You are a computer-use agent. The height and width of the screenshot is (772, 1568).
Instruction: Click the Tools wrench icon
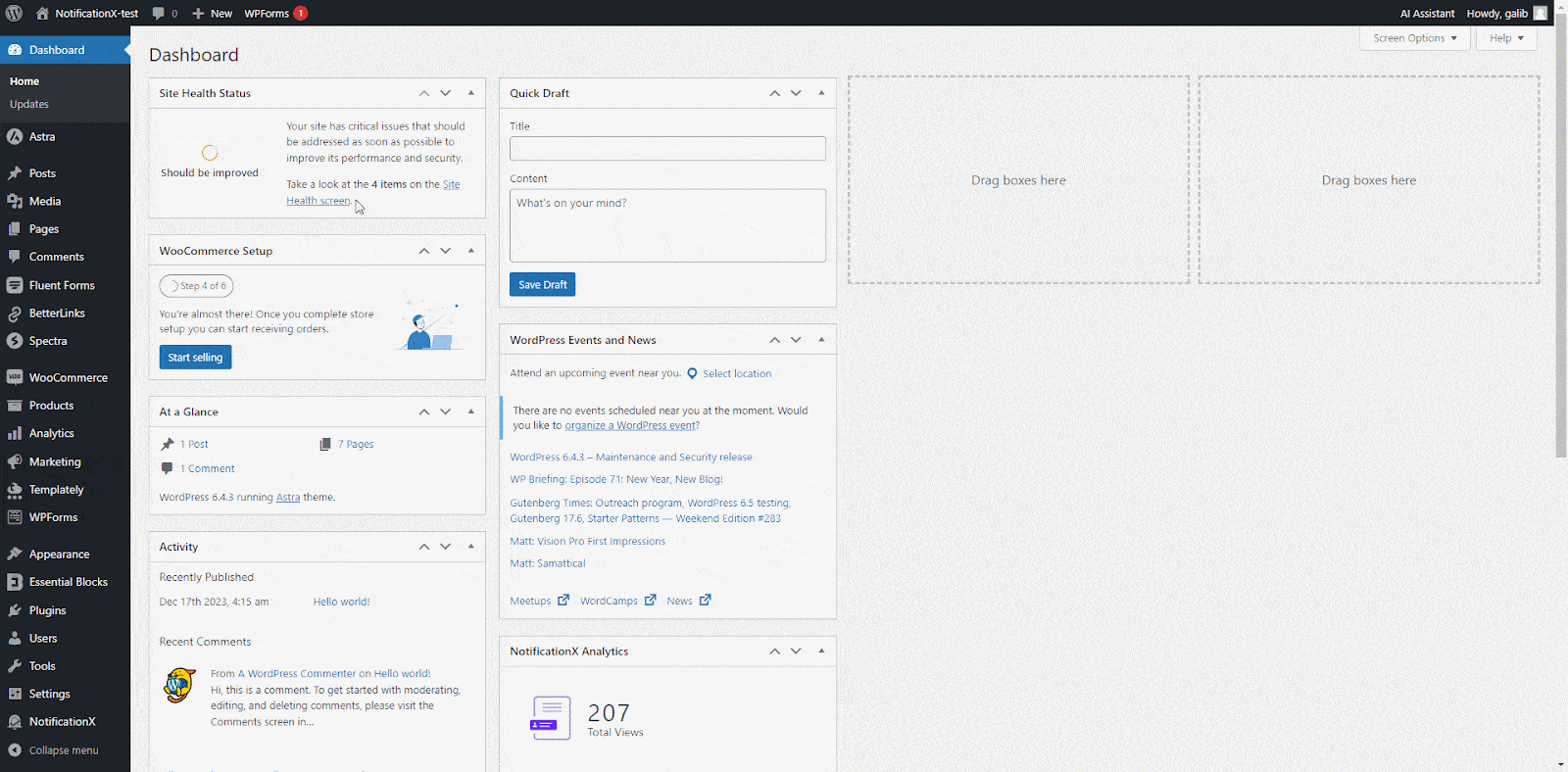15,666
